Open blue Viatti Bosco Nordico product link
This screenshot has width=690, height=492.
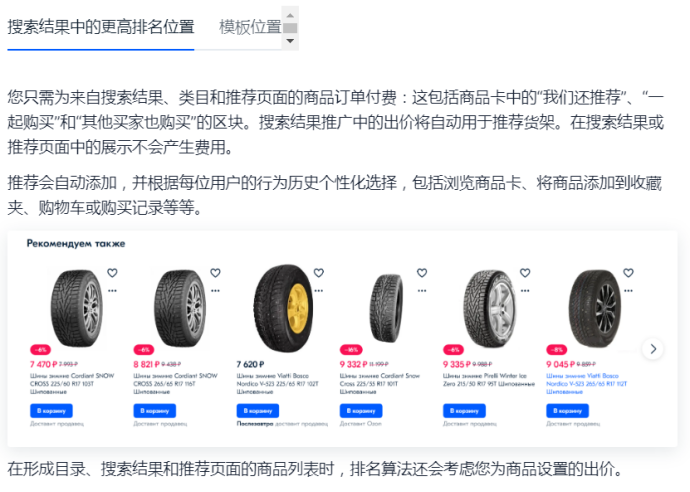[587, 383]
